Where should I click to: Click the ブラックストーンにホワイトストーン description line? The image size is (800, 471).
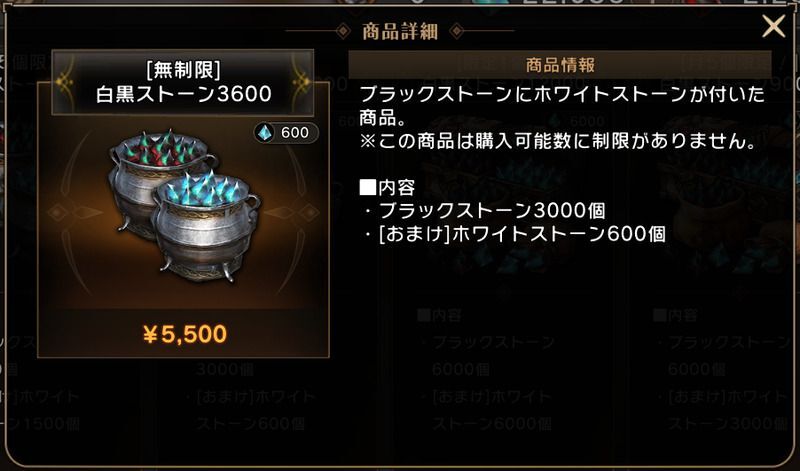coord(563,94)
